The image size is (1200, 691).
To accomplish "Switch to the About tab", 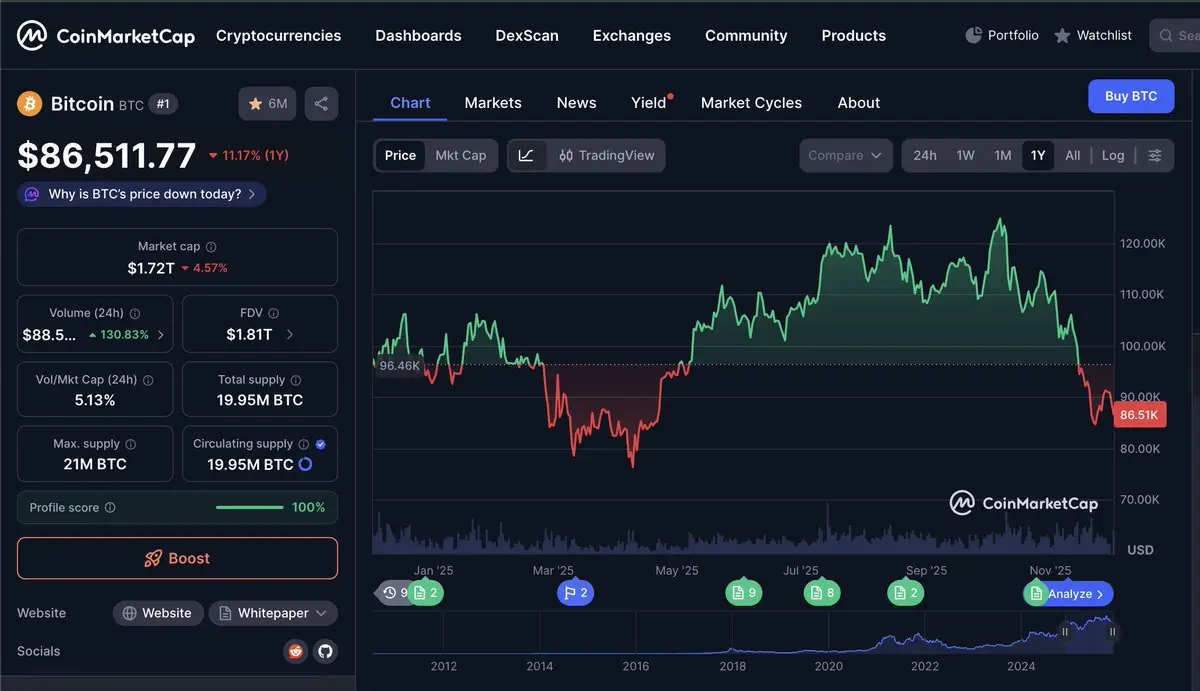I will pos(859,103).
